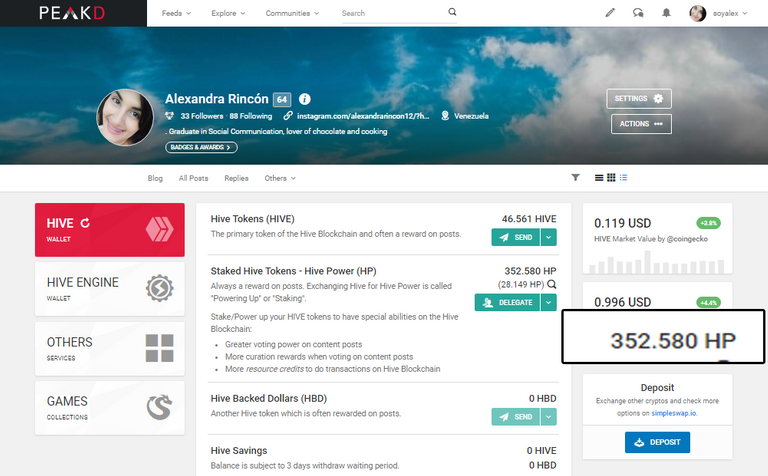Open the 33 Followers list
Viewport: 768px width, 476px height.
click(201, 116)
